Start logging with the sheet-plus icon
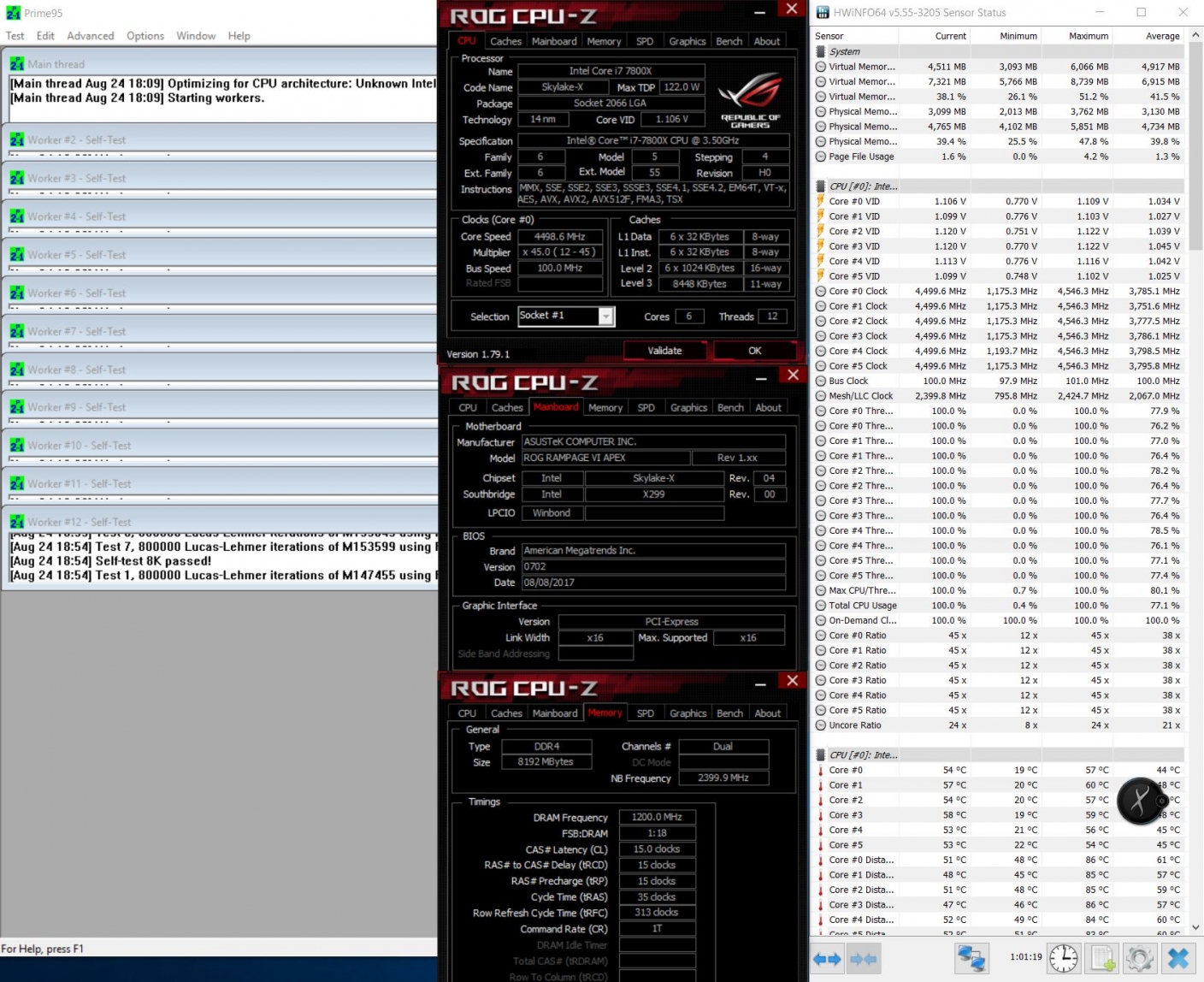 coord(1102,958)
